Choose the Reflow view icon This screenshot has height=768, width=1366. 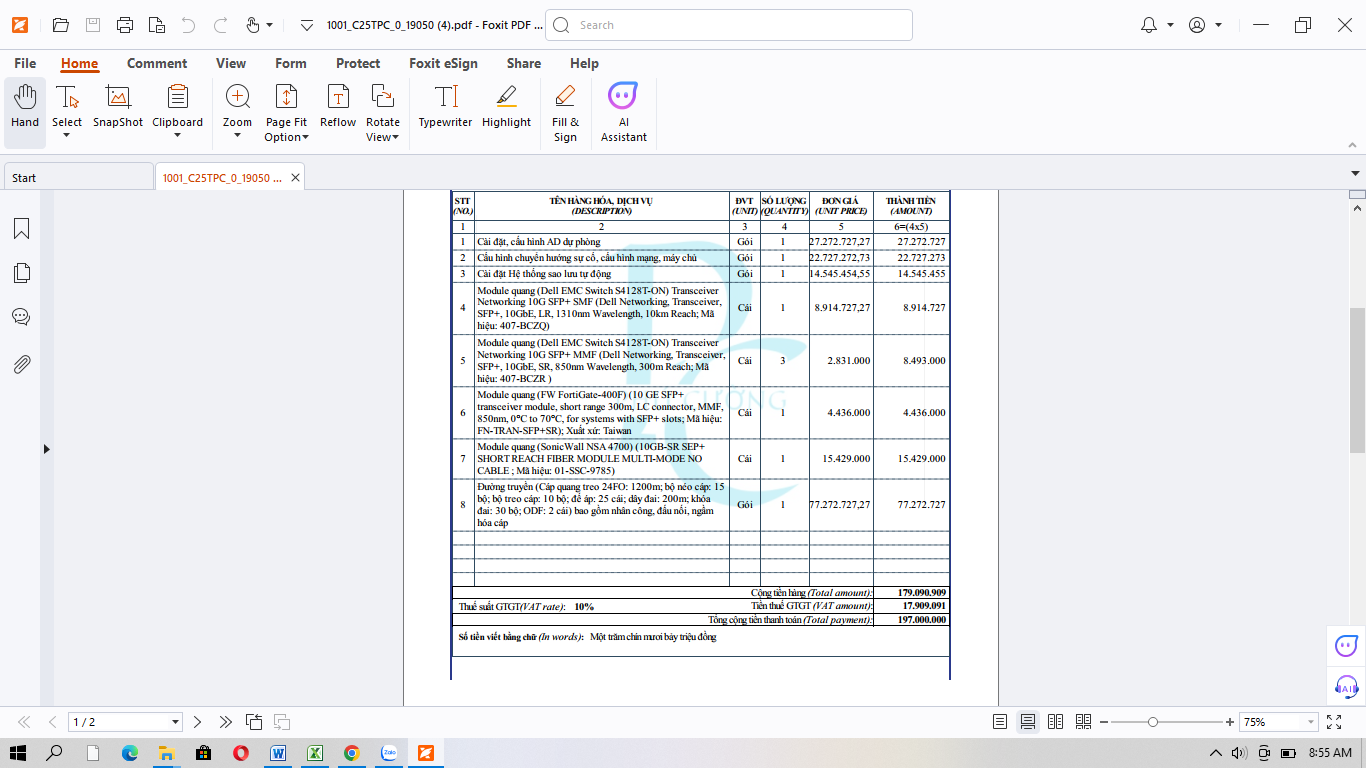338,107
